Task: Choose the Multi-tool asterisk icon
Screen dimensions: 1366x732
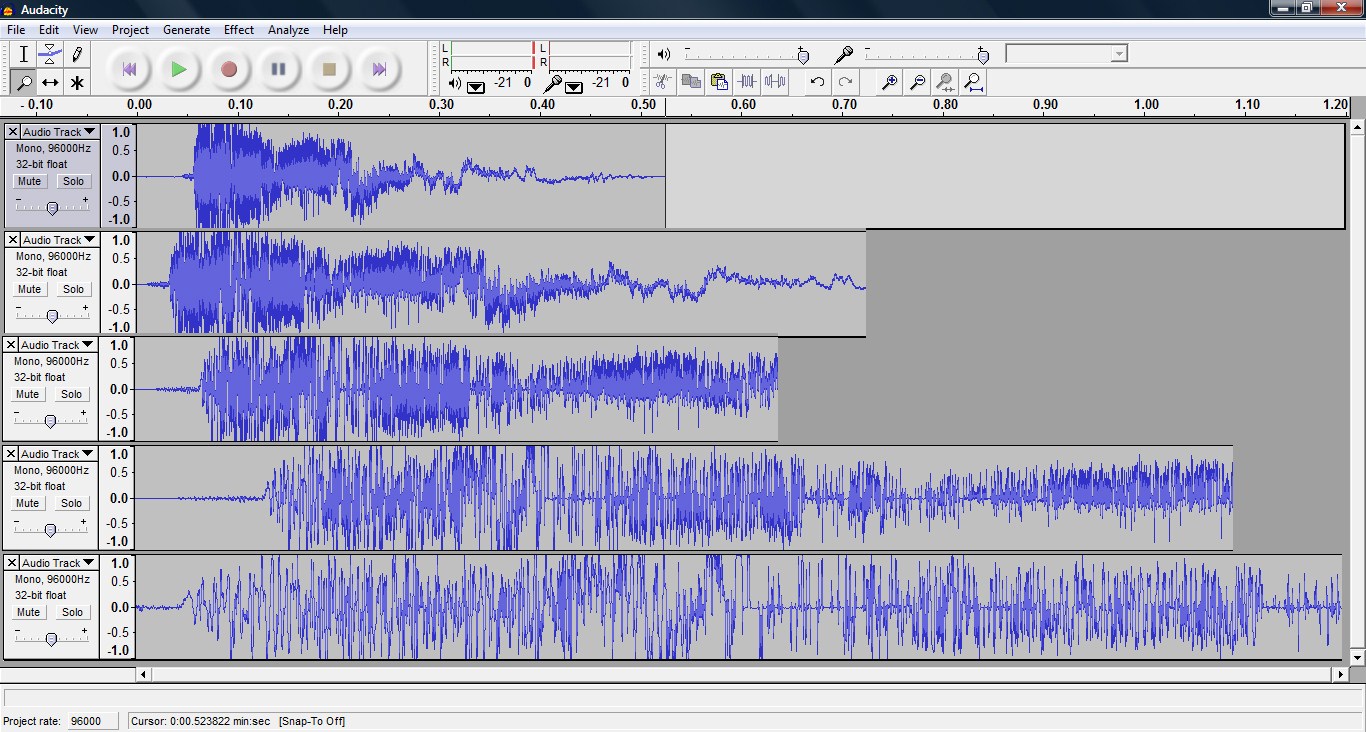Action: 76,82
